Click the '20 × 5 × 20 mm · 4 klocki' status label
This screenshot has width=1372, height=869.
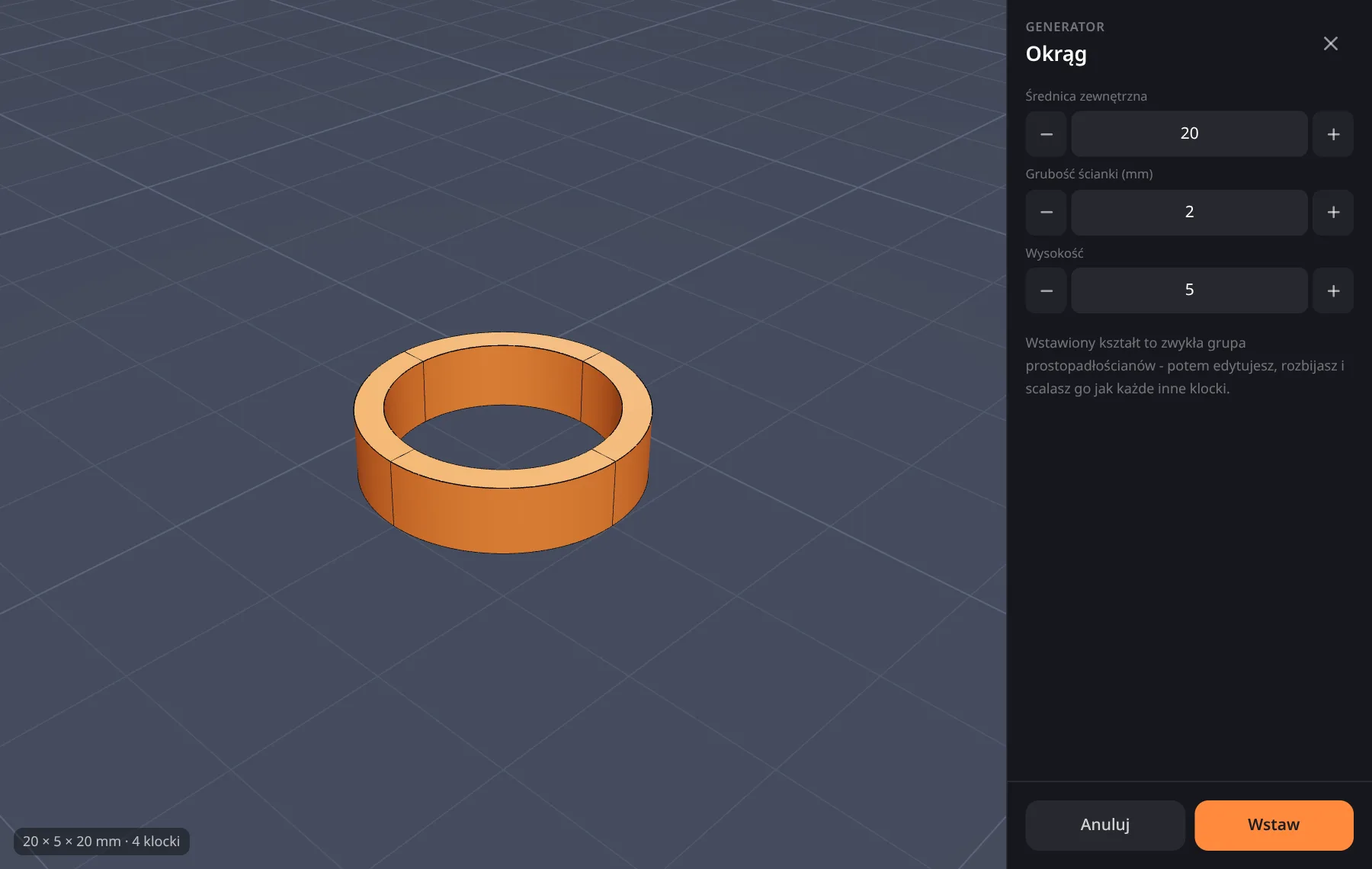point(101,842)
